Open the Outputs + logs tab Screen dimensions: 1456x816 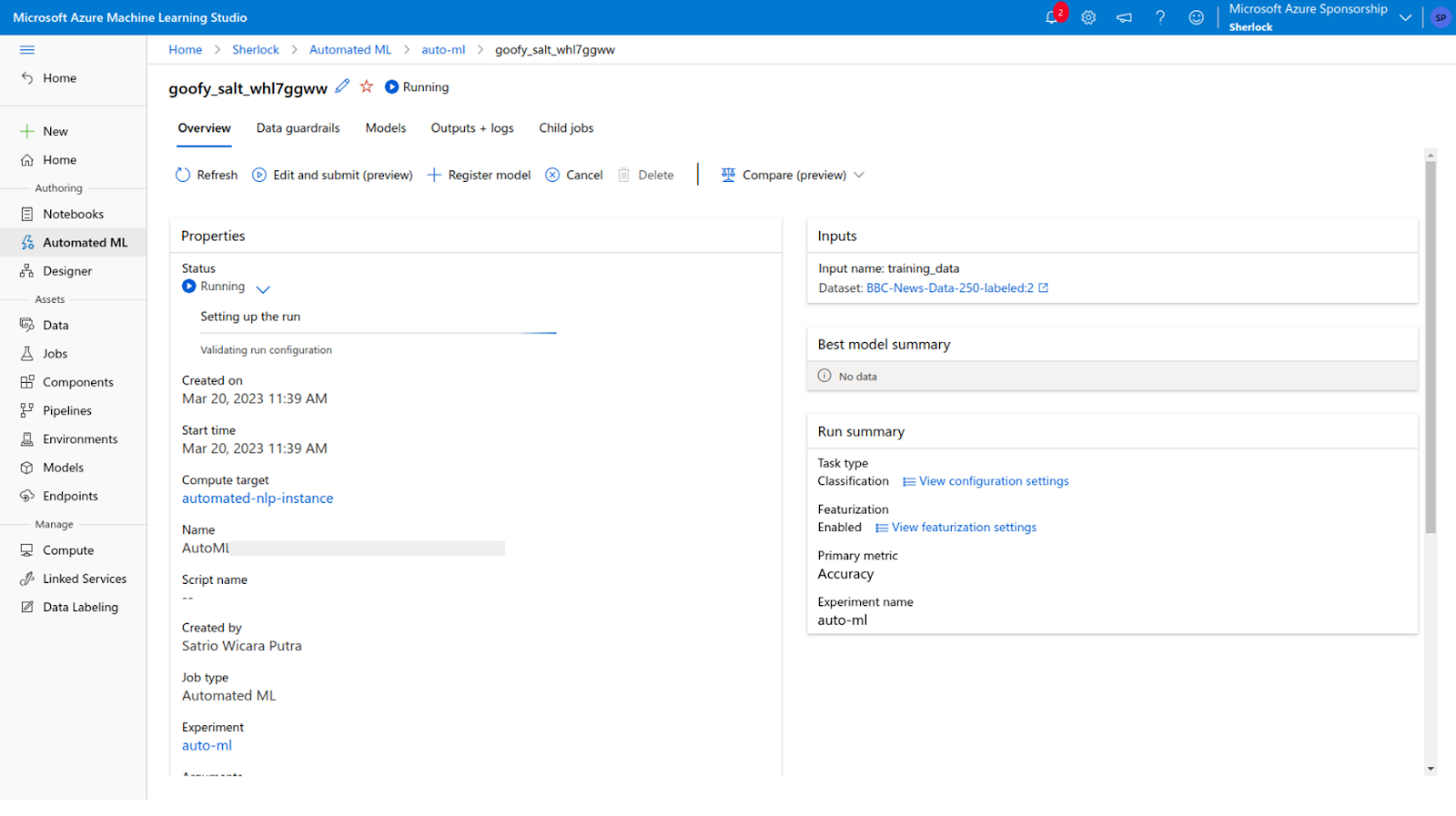tap(472, 128)
